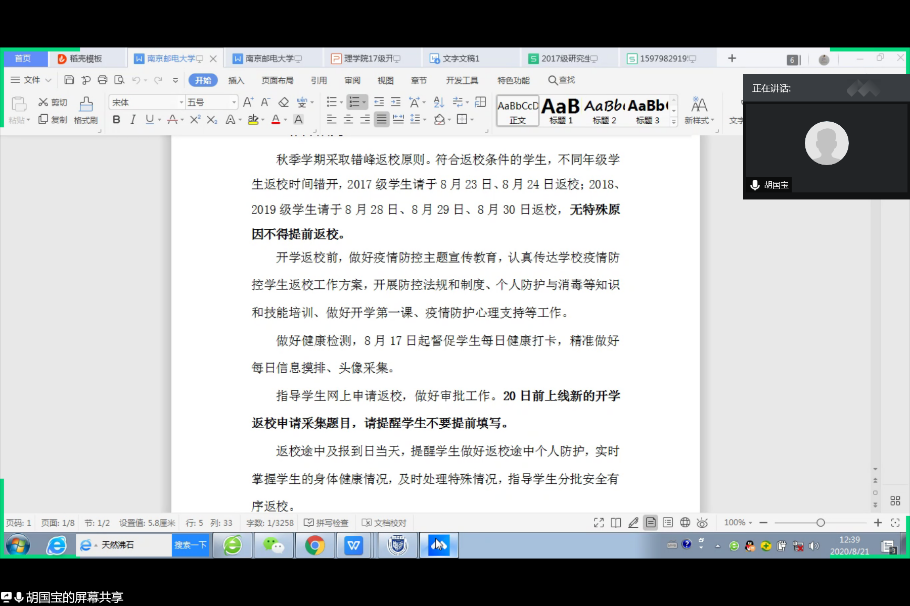Click the Superscript icon
The height and width of the screenshot is (606, 910).
(x=196, y=120)
